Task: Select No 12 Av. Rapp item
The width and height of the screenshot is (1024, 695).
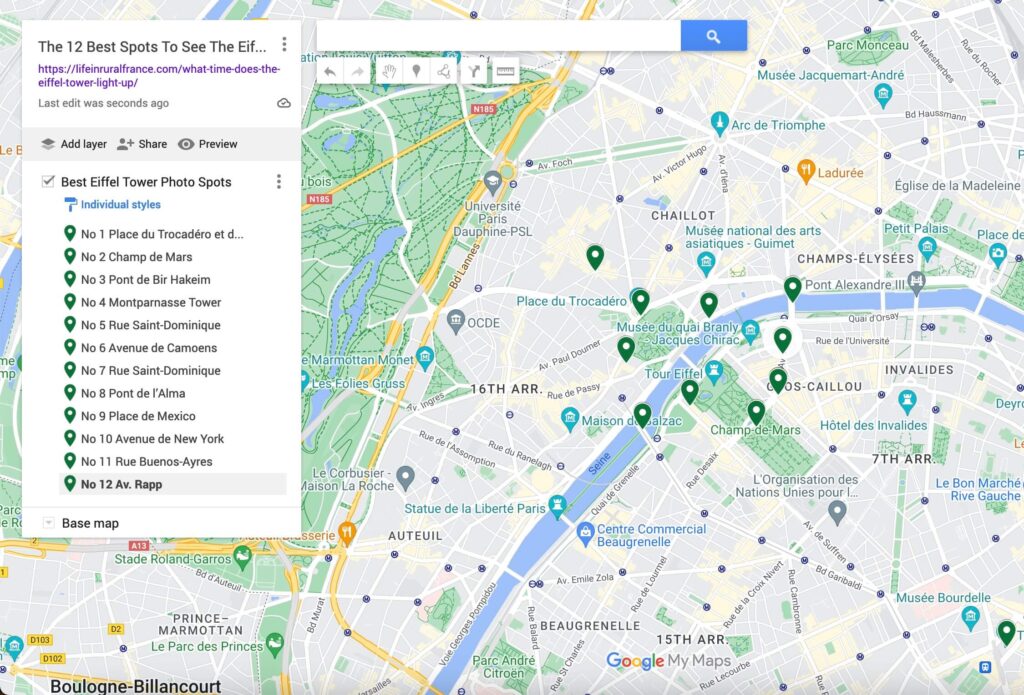Action: 172,484
